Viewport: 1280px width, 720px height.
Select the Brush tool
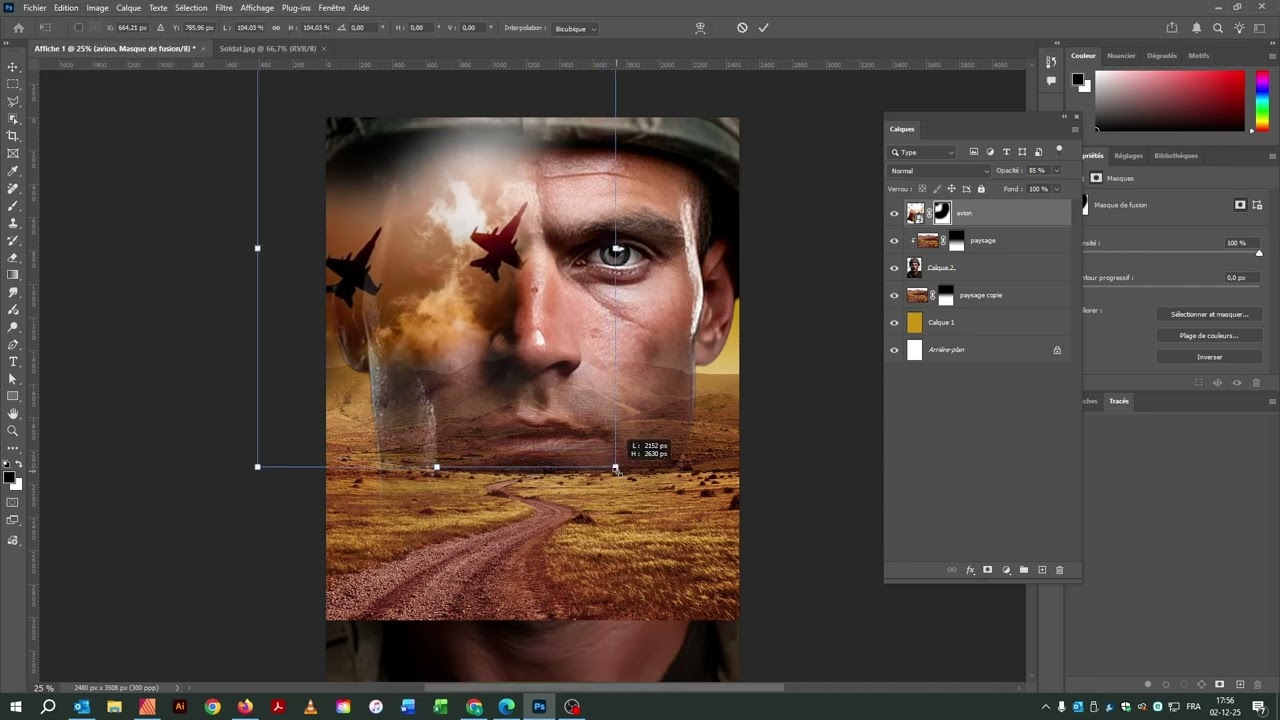(13, 206)
